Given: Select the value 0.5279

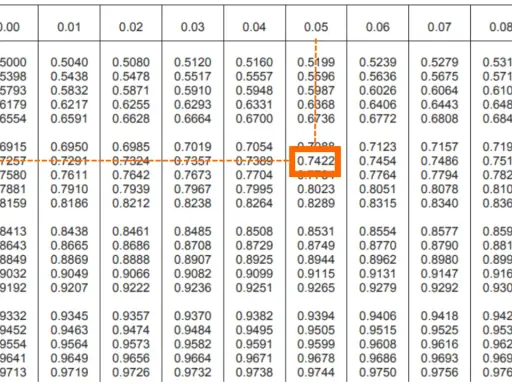Looking at the screenshot, I should [439, 62].
